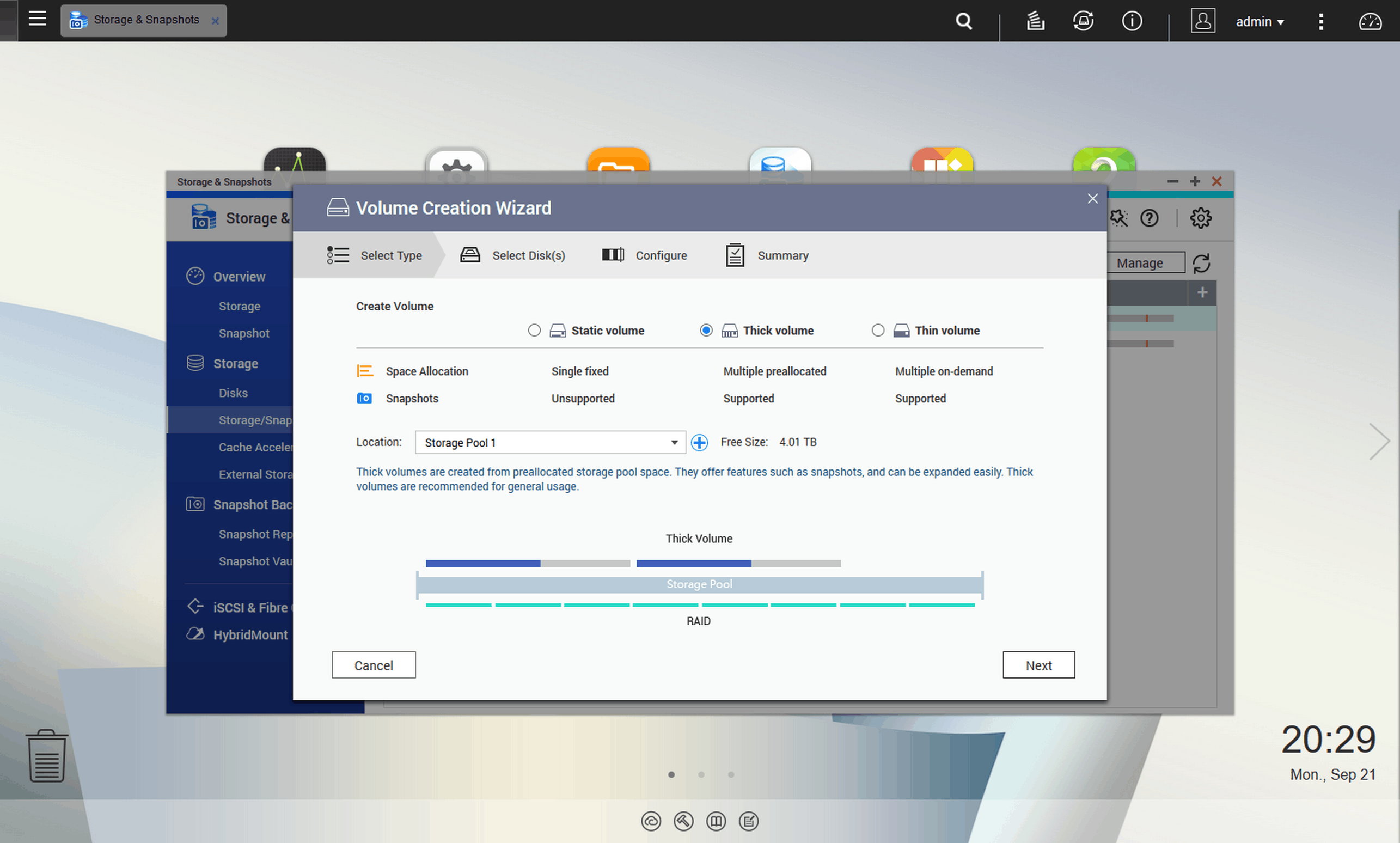
Task: Open Disks in the sidebar
Action: point(233,393)
